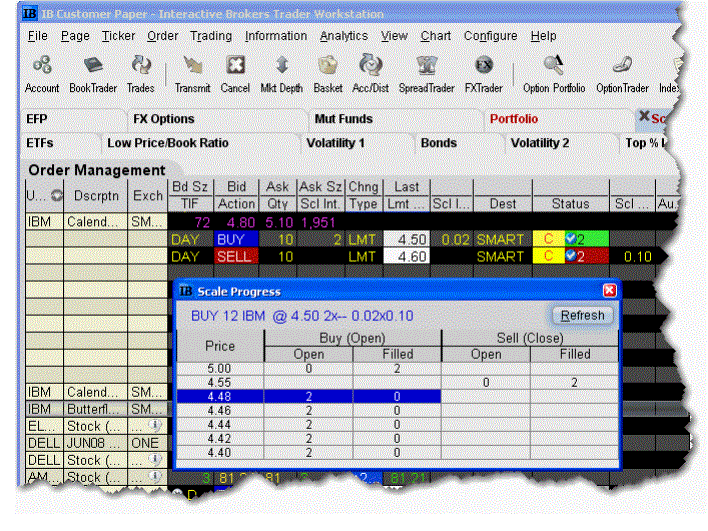Image resolution: width=708 pixels, height=531 pixels.
Task: Click the Status column header
Action: tap(571, 204)
